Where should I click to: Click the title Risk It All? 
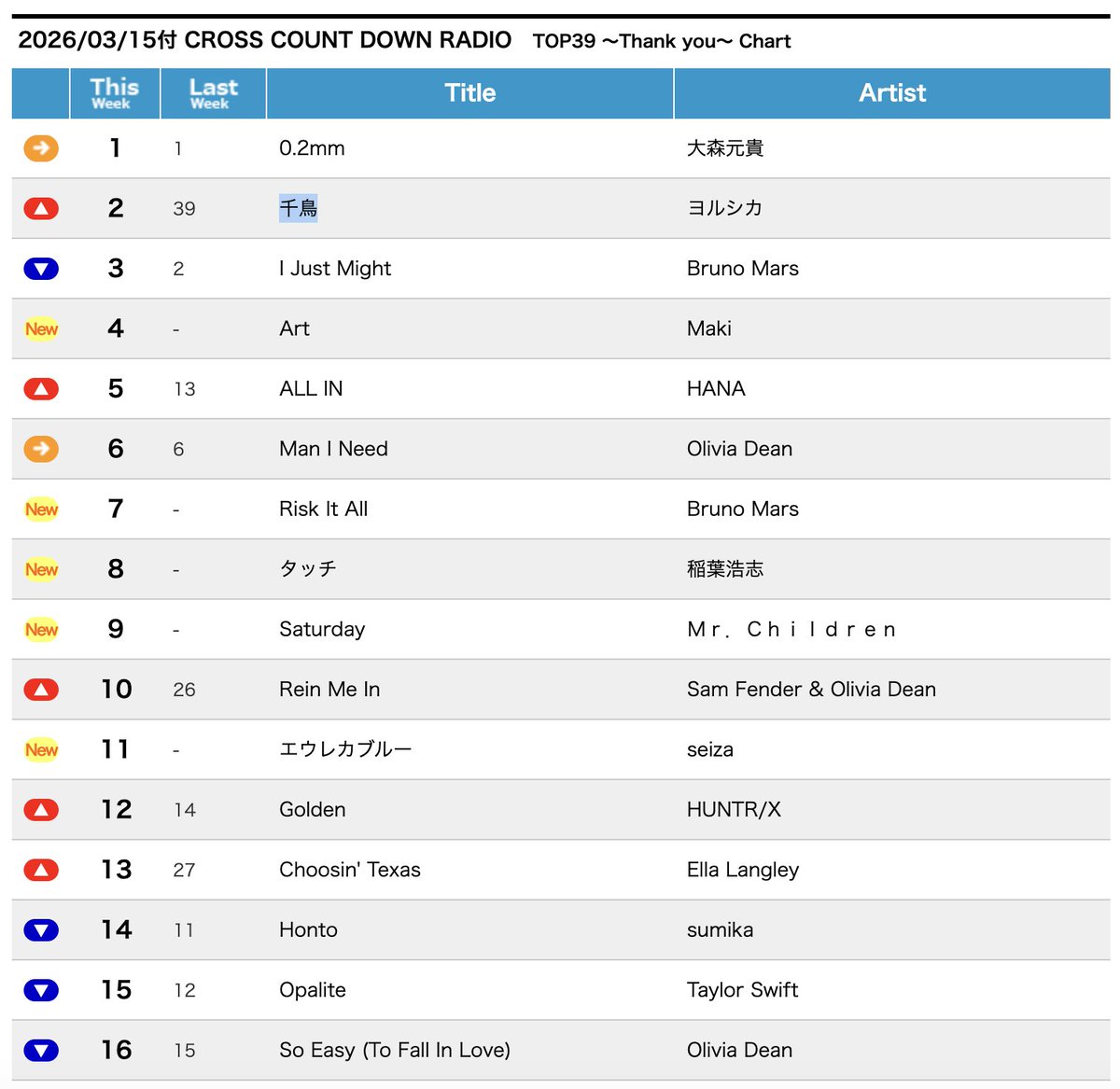click(x=323, y=509)
